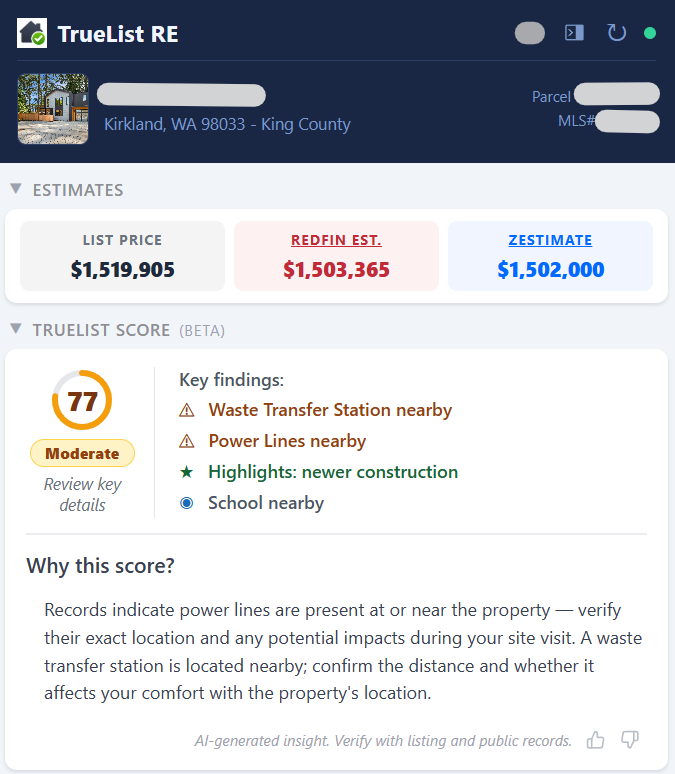
Task: Click warning icon beside Power Lines nearby
Action: point(187,441)
